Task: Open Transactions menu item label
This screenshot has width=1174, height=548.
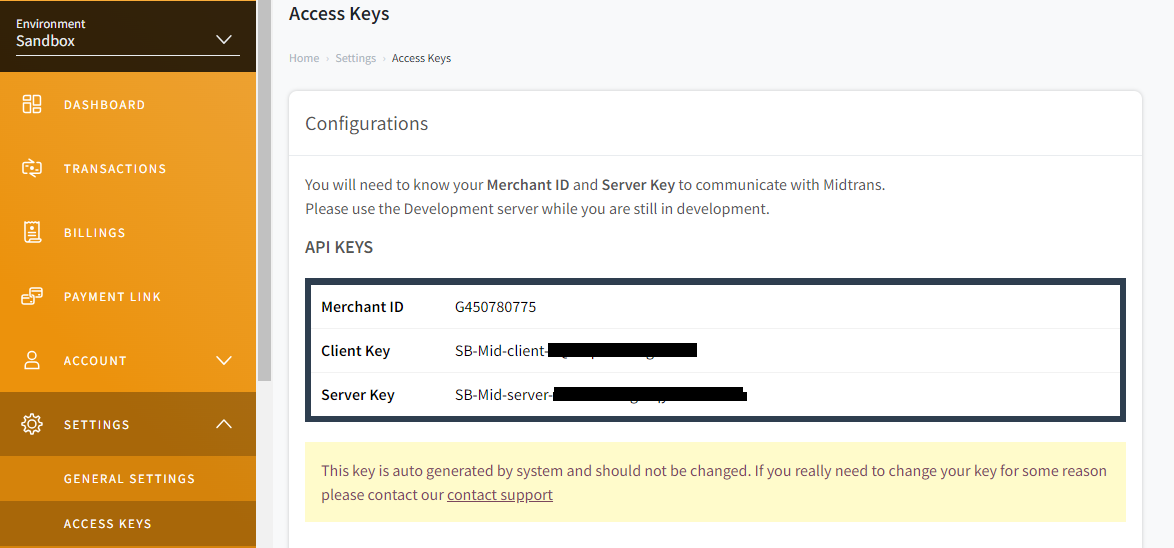Action: coord(115,168)
